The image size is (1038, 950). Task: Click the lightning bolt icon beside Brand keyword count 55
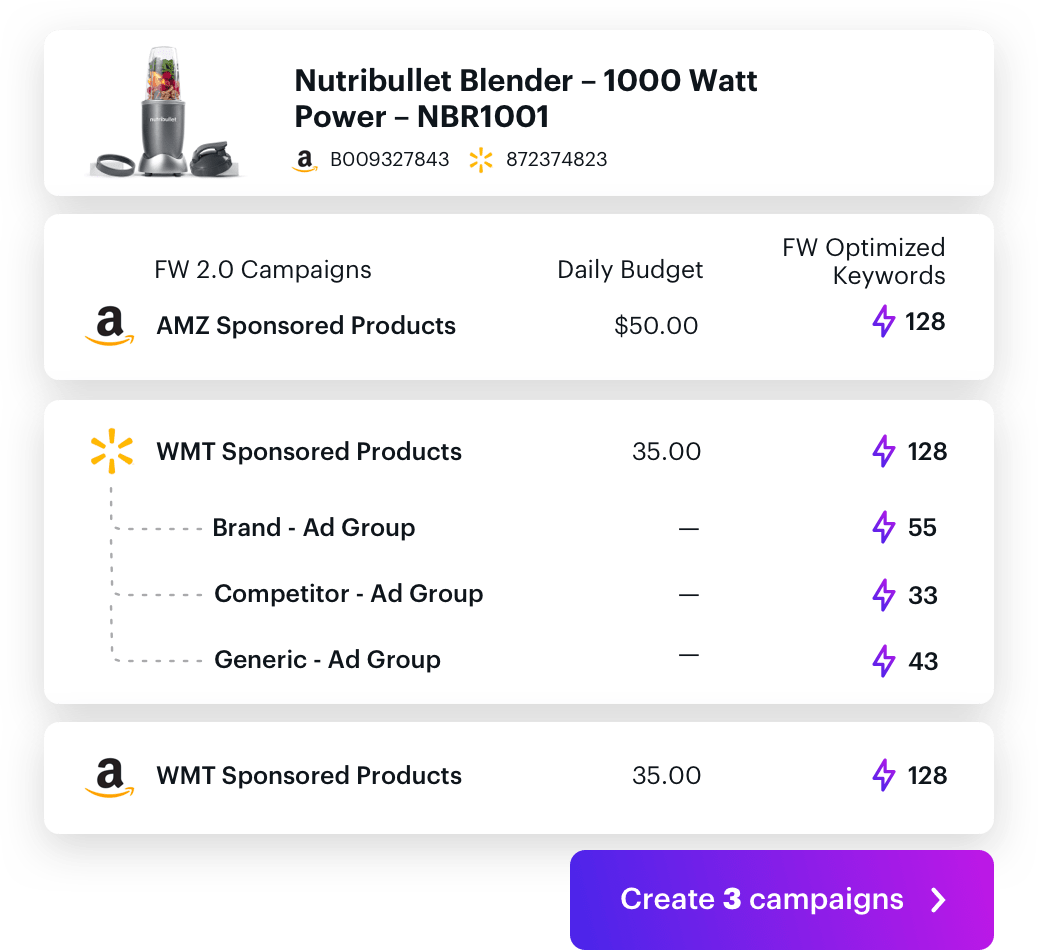coord(884,527)
